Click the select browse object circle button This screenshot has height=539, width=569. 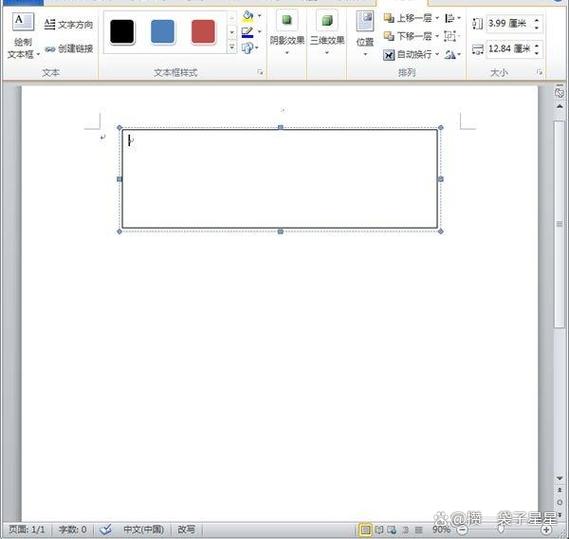[x=559, y=502]
